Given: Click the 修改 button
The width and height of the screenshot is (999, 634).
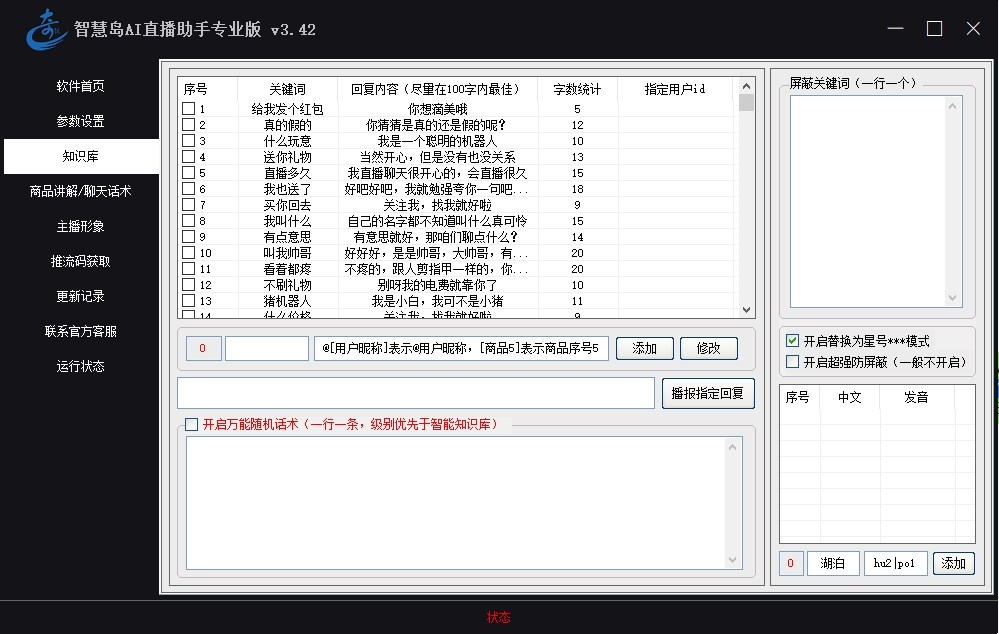Looking at the screenshot, I should pos(708,348).
